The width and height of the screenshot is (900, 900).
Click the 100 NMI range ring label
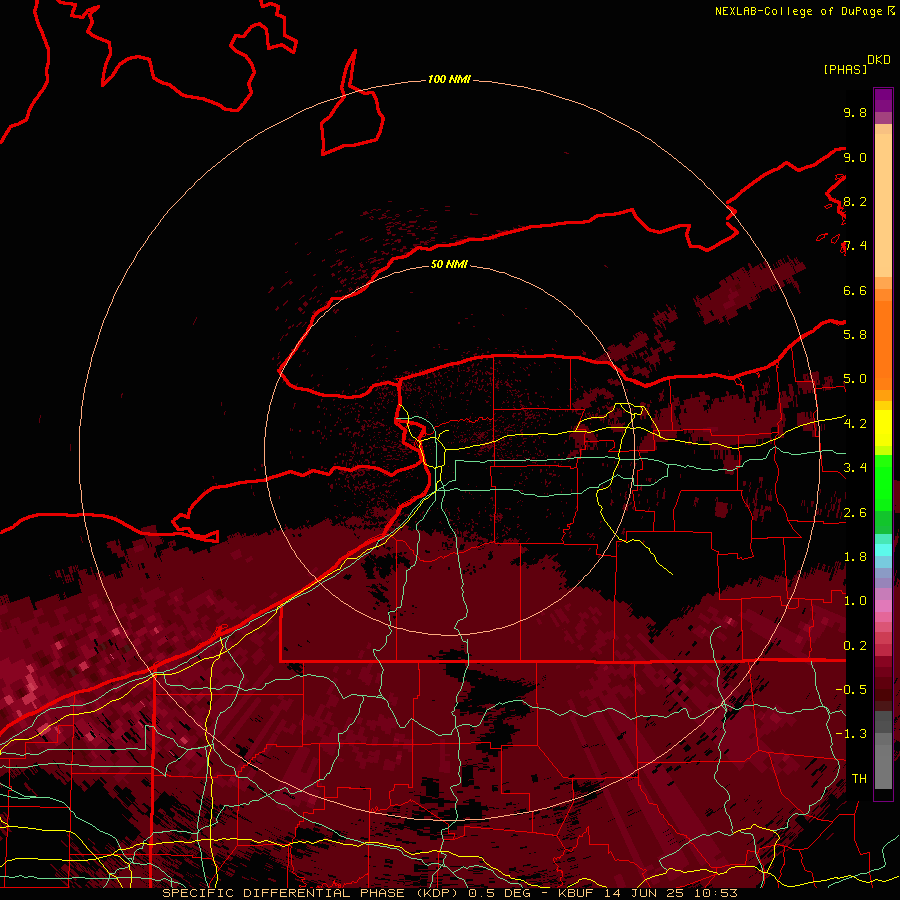pyautogui.click(x=449, y=79)
